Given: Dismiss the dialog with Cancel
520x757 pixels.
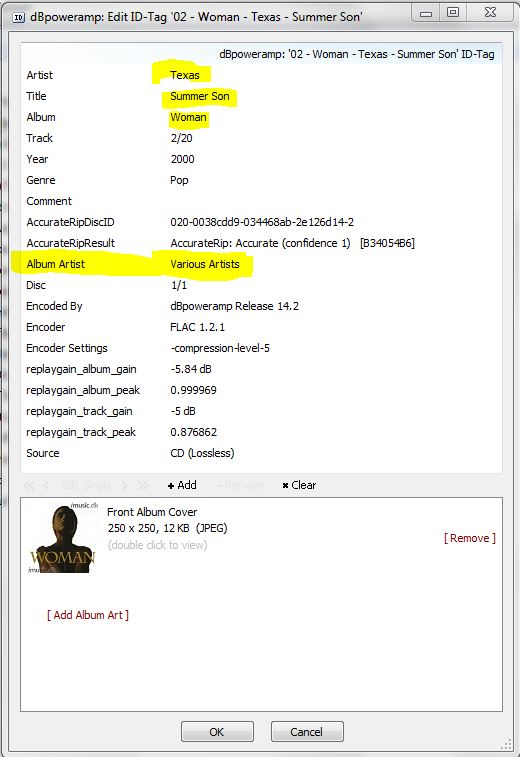Looking at the screenshot, I should 307,732.
